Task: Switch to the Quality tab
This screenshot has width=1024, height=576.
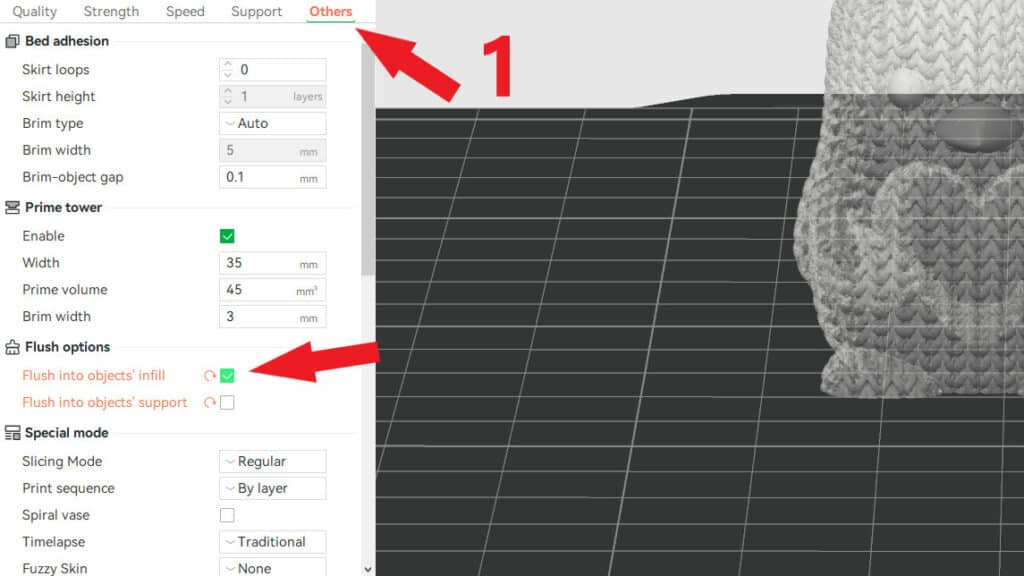Action: pos(34,11)
